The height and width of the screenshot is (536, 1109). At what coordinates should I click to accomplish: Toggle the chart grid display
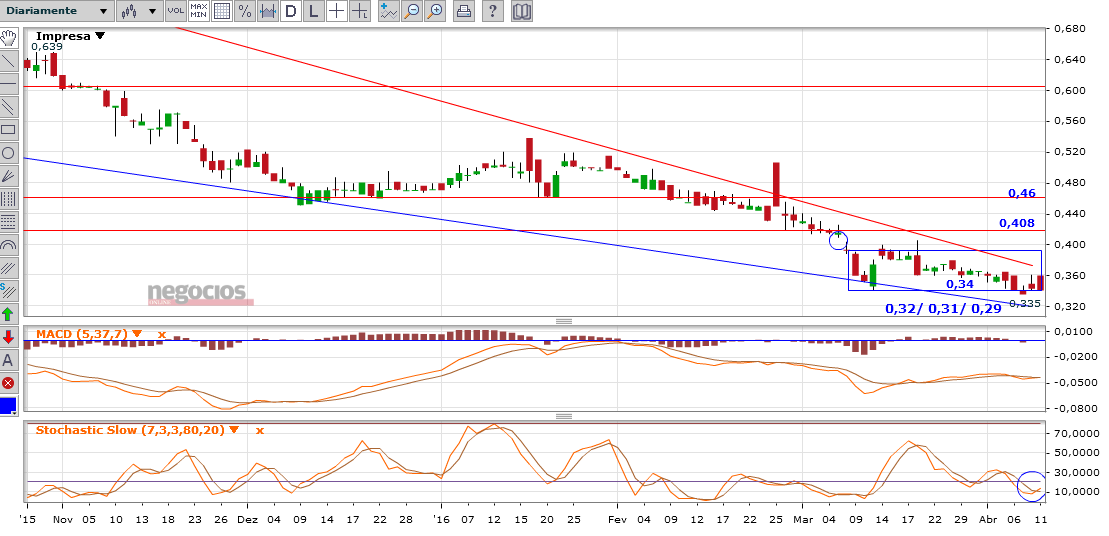coord(222,11)
